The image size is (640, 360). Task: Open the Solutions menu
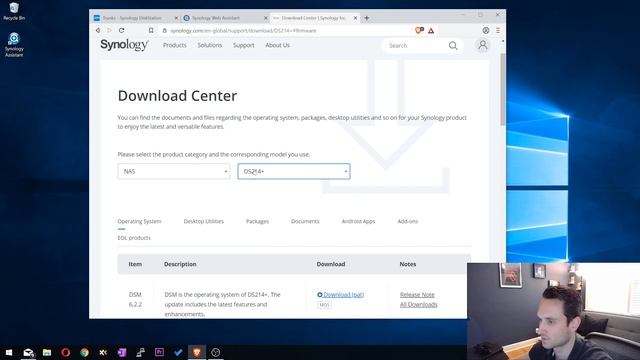(210, 45)
